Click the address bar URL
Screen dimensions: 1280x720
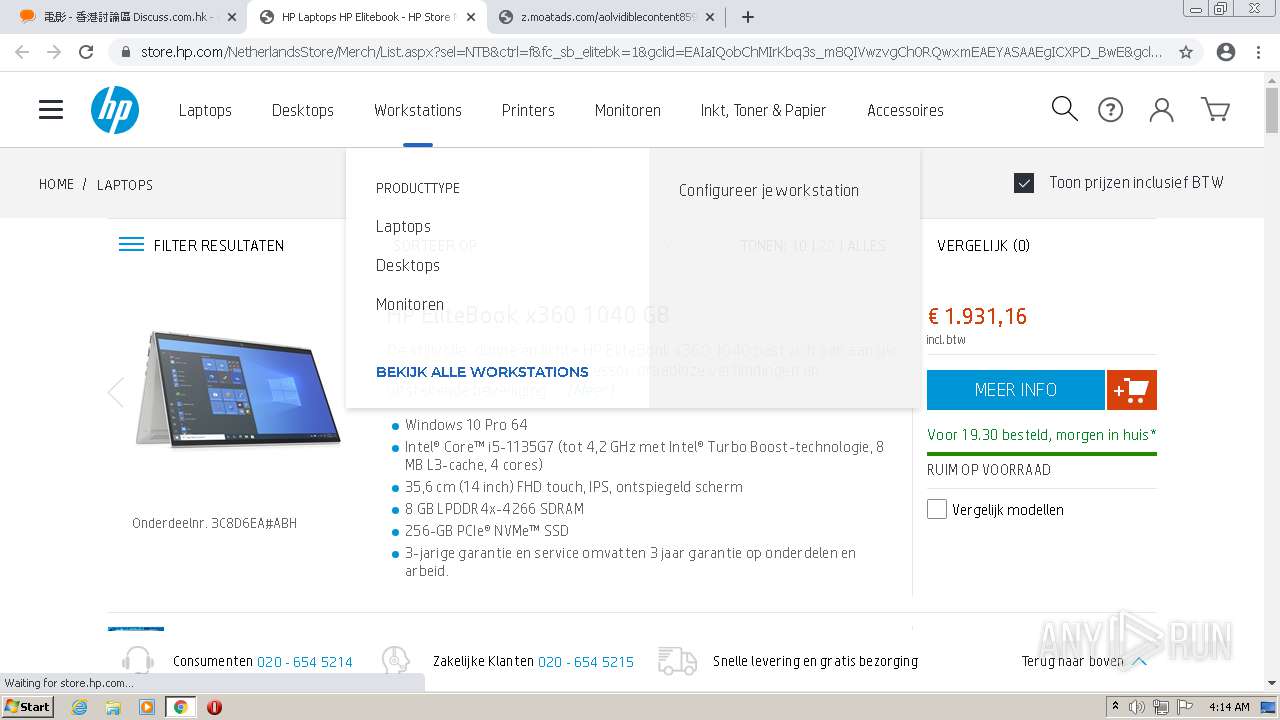click(x=651, y=52)
